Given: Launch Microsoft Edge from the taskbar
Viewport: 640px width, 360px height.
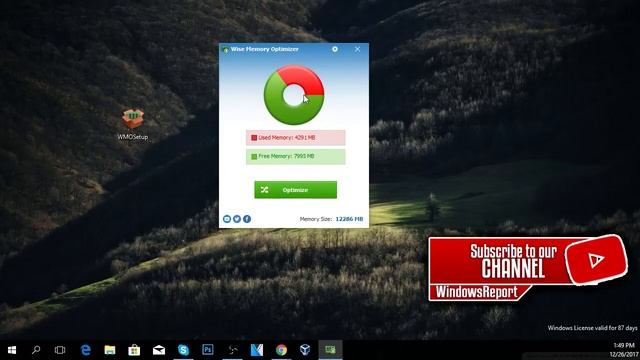Looking at the screenshot, I should click(x=85, y=350).
